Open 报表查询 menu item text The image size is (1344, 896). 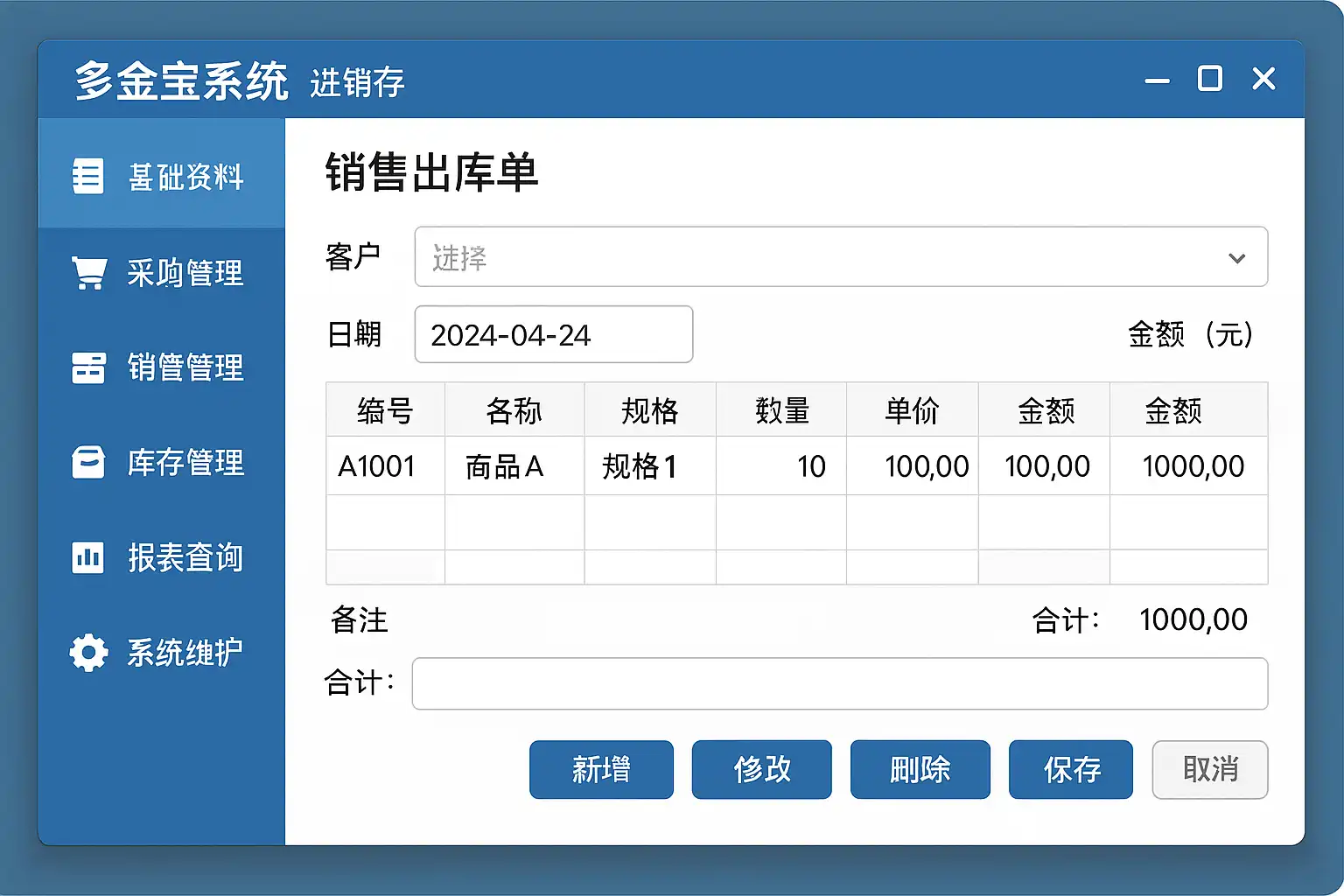(185, 557)
